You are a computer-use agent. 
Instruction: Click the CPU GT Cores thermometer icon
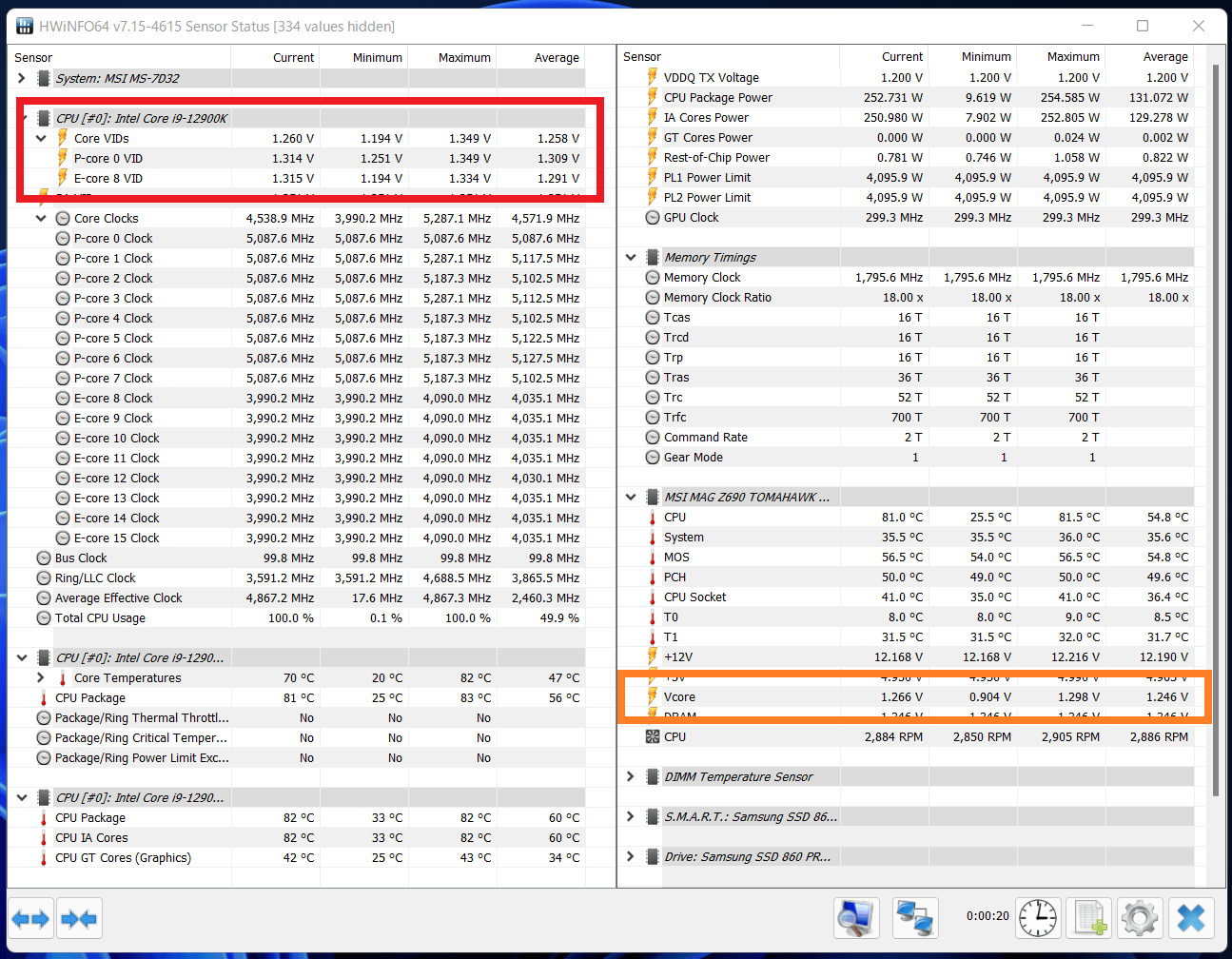tap(44, 857)
